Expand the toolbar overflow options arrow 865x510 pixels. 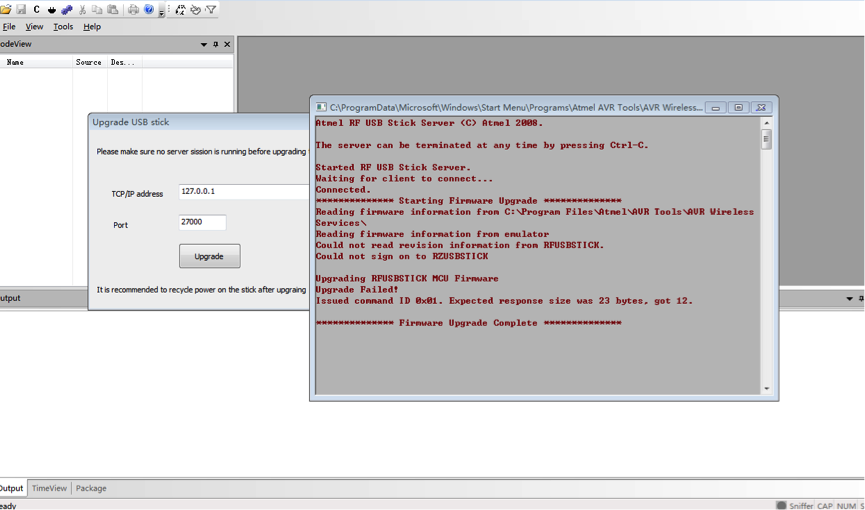(x=162, y=13)
